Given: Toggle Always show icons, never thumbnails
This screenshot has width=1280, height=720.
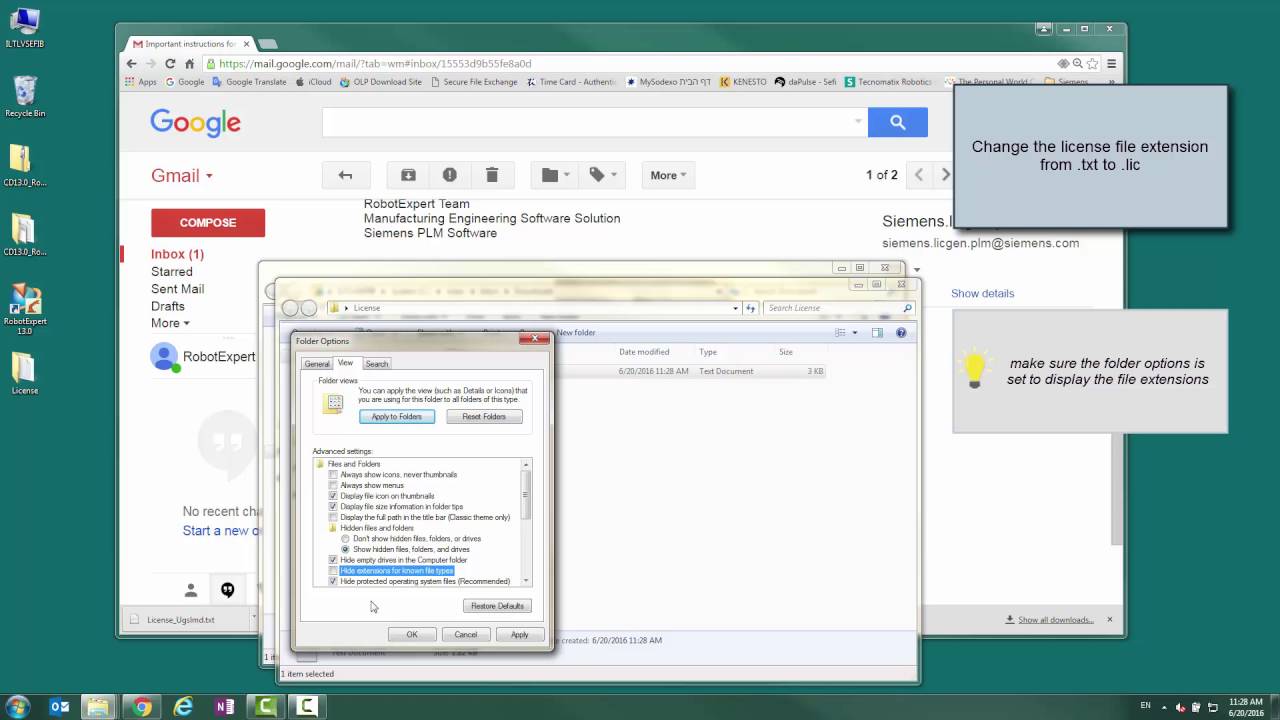Looking at the screenshot, I should coord(334,474).
